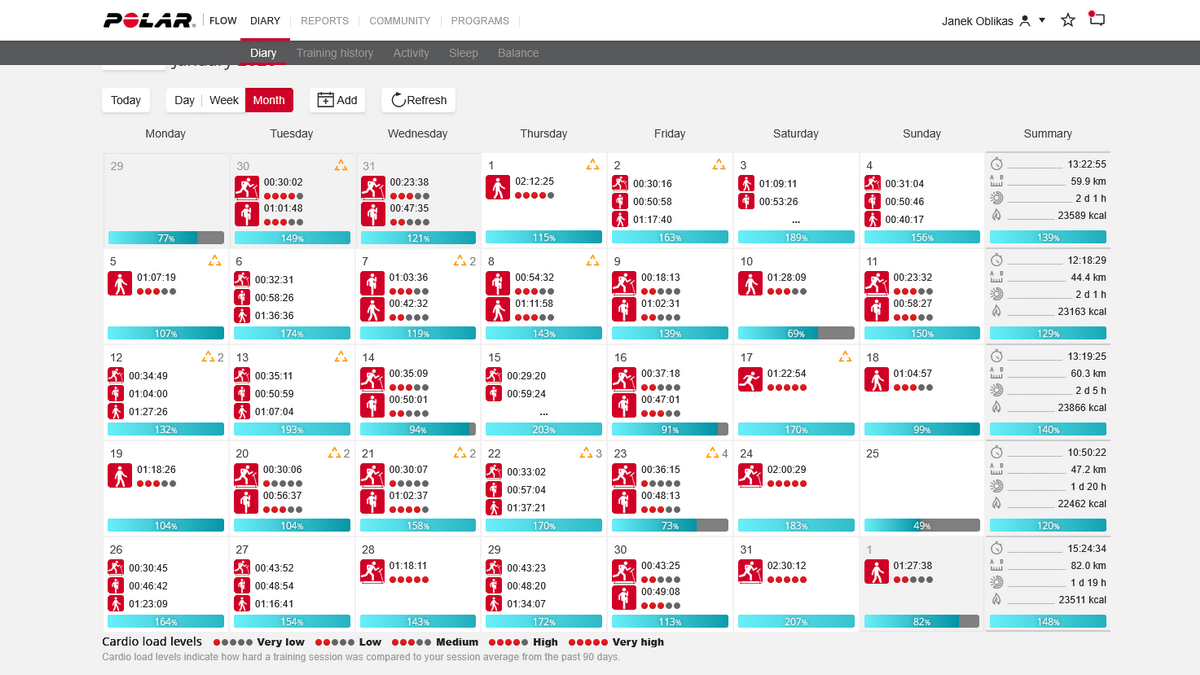Expand more sessions ellipsis on January 15
Viewport: 1200px width, 675px height.
(x=544, y=412)
